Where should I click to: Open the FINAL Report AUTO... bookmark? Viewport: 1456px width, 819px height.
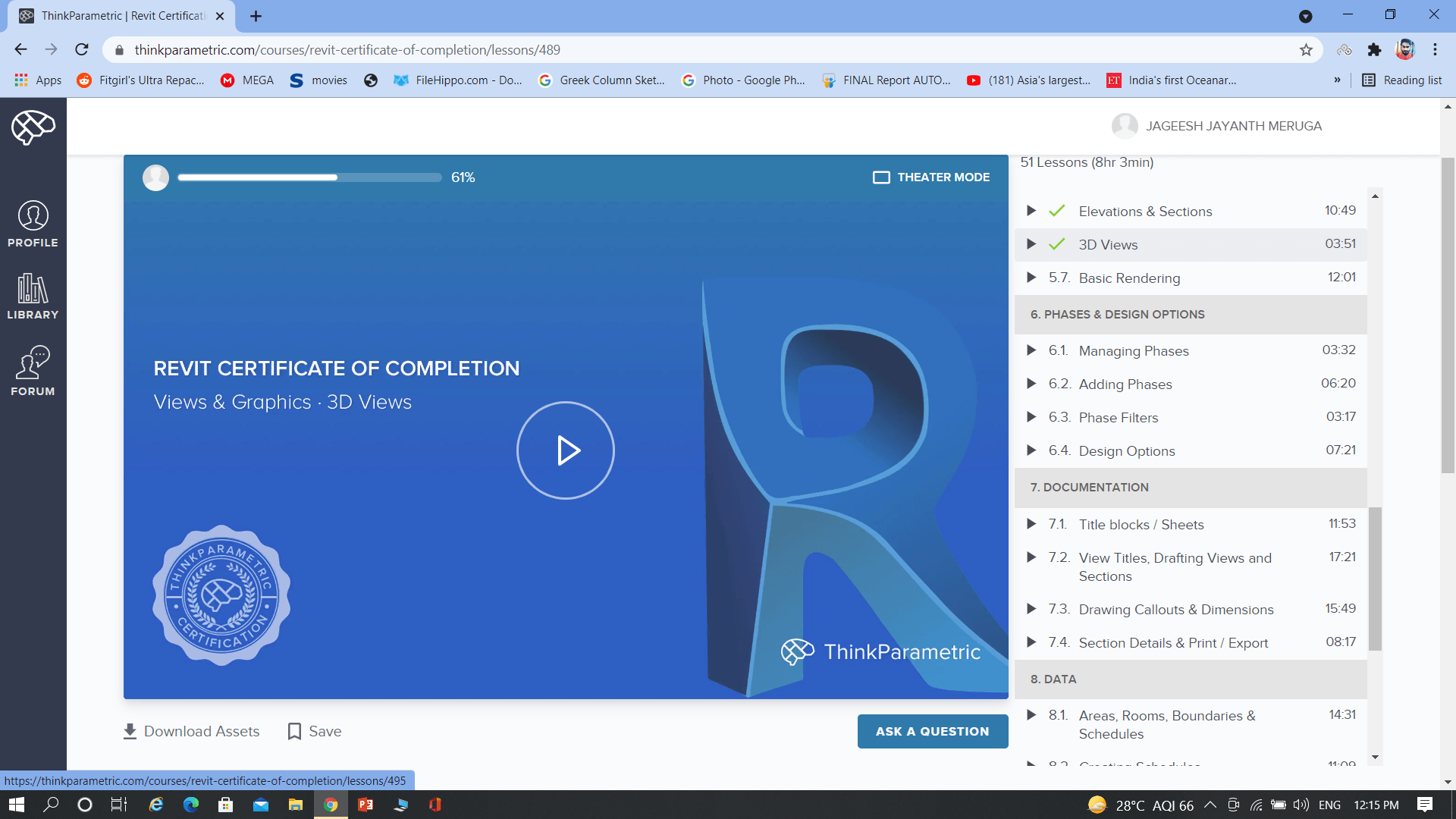coord(886,80)
